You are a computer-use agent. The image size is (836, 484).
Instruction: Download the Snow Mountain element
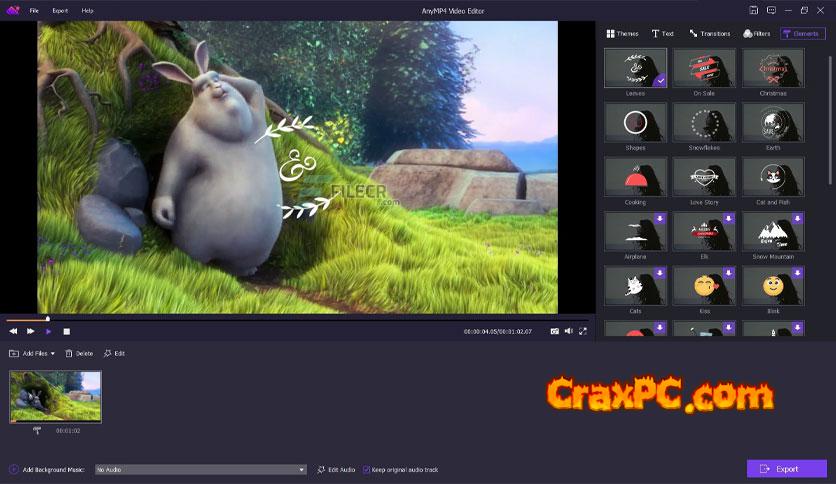pos(797,219)
